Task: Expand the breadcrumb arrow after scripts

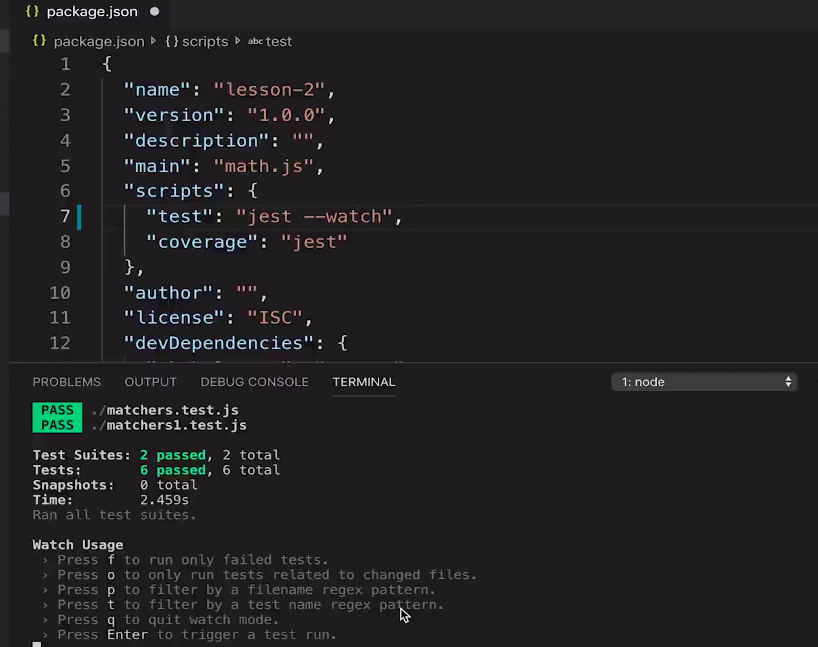Action: pos(237,41)
